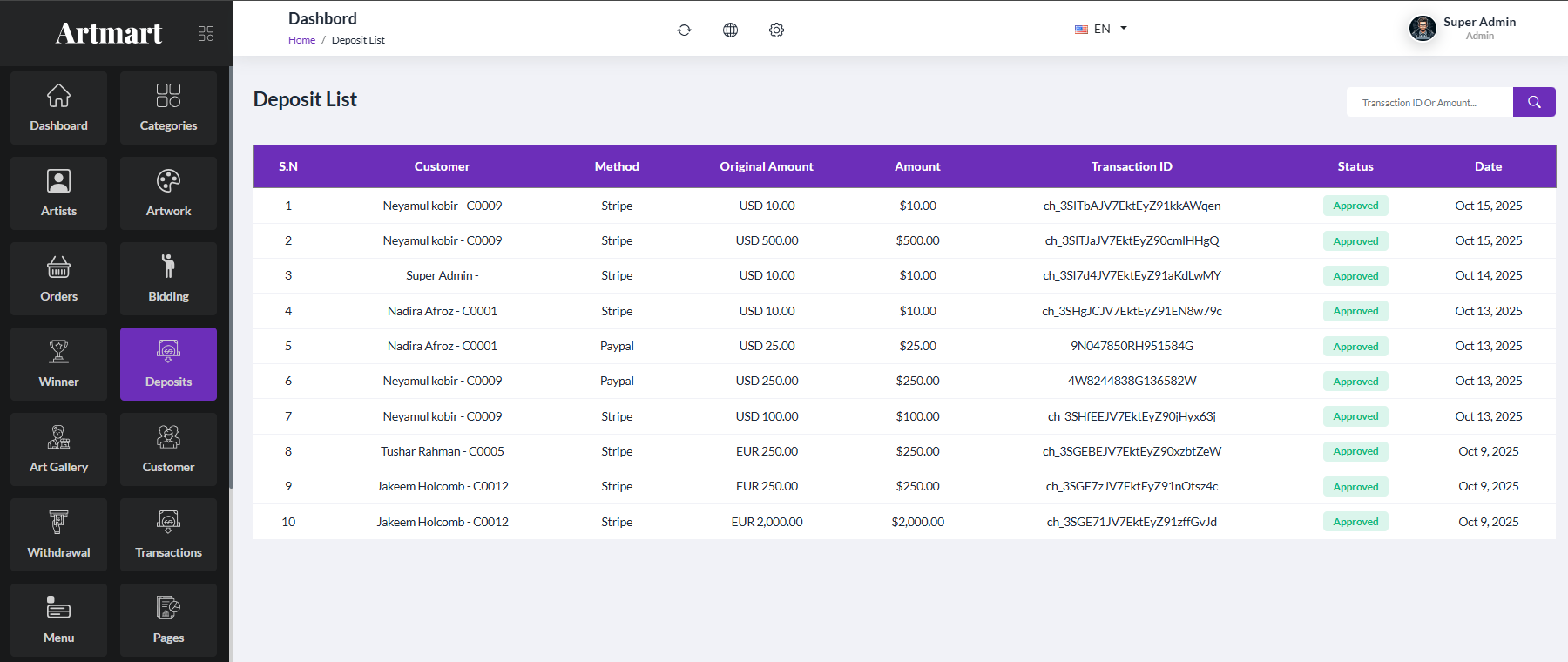Select the Transactions menu item

168,535
